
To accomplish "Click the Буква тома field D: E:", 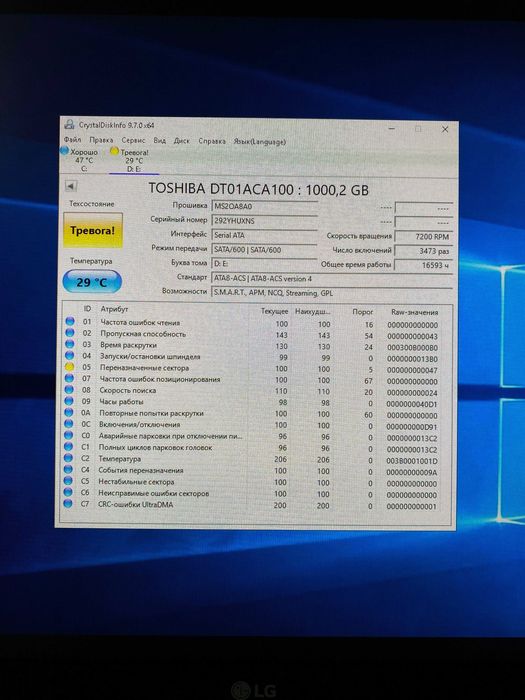I will pyautogui.click(x=264, y=264).
